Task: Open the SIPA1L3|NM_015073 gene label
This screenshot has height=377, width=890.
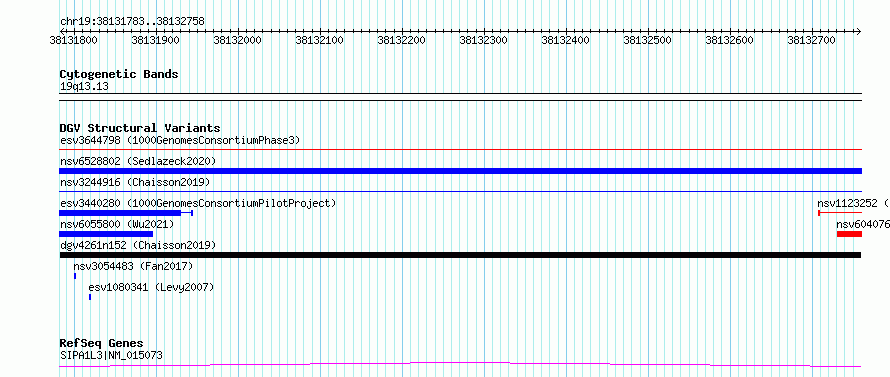Action: click(111, 355)
